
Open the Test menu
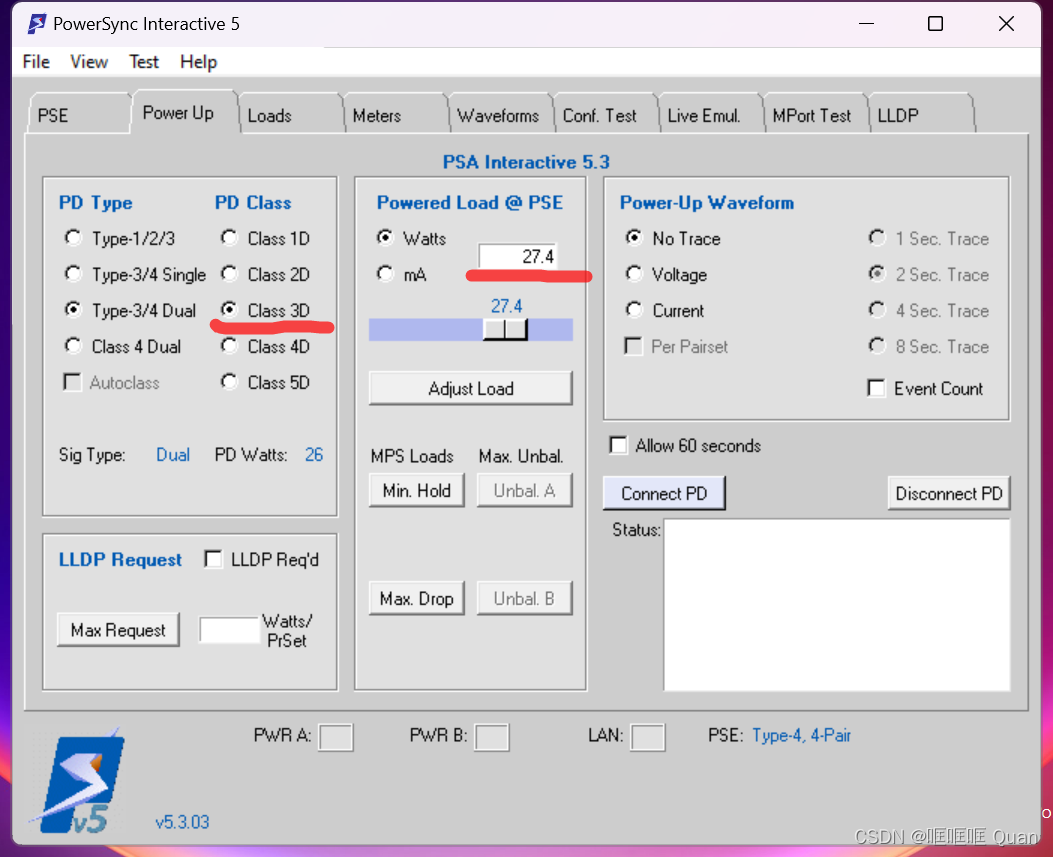[143, 62]
